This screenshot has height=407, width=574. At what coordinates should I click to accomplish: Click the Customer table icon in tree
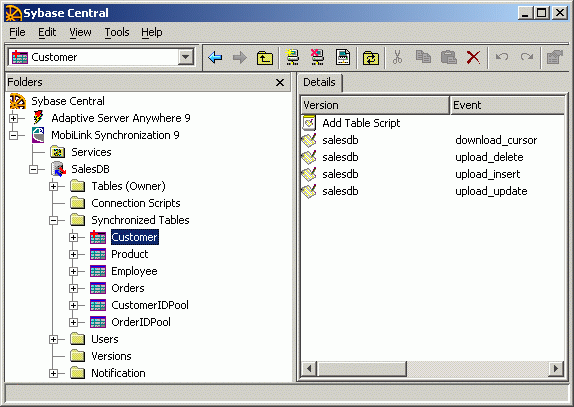[98, 237]
